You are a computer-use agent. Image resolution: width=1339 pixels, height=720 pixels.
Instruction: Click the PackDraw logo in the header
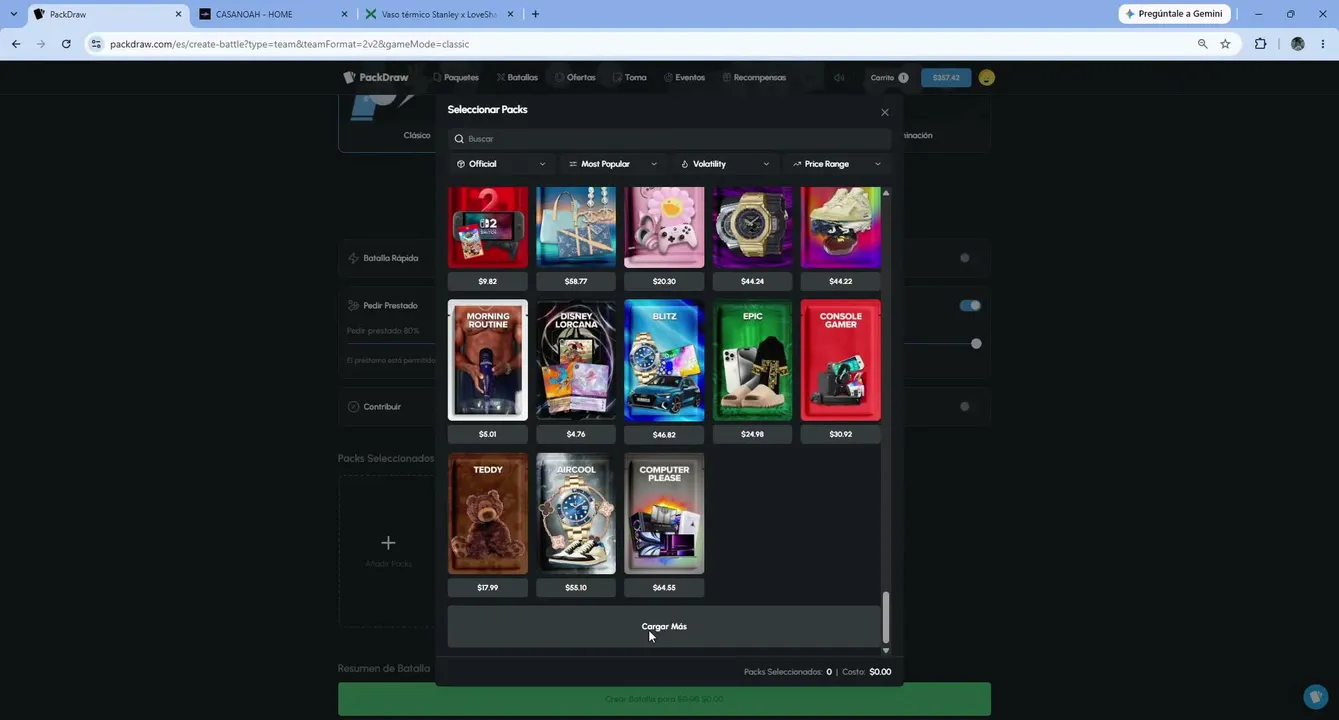376,77
